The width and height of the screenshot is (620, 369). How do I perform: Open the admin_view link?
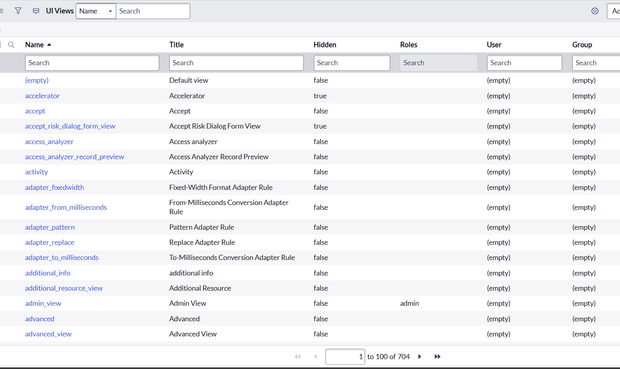pos(43,303)
